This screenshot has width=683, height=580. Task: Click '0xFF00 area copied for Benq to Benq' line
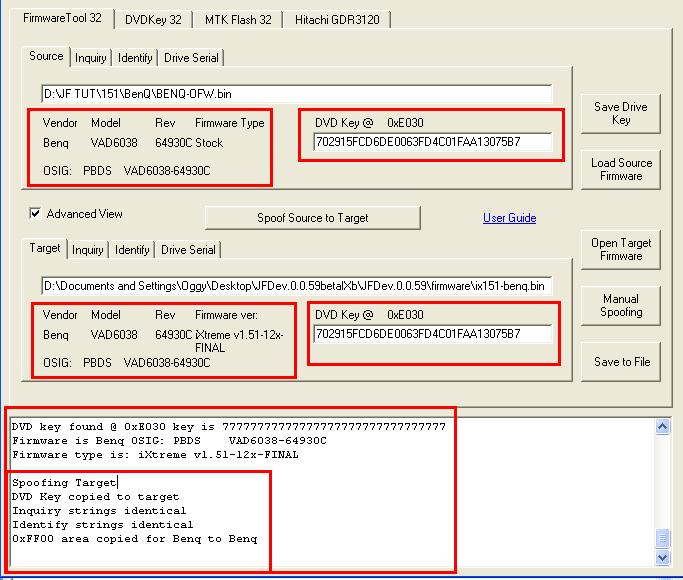coord(135,538)
